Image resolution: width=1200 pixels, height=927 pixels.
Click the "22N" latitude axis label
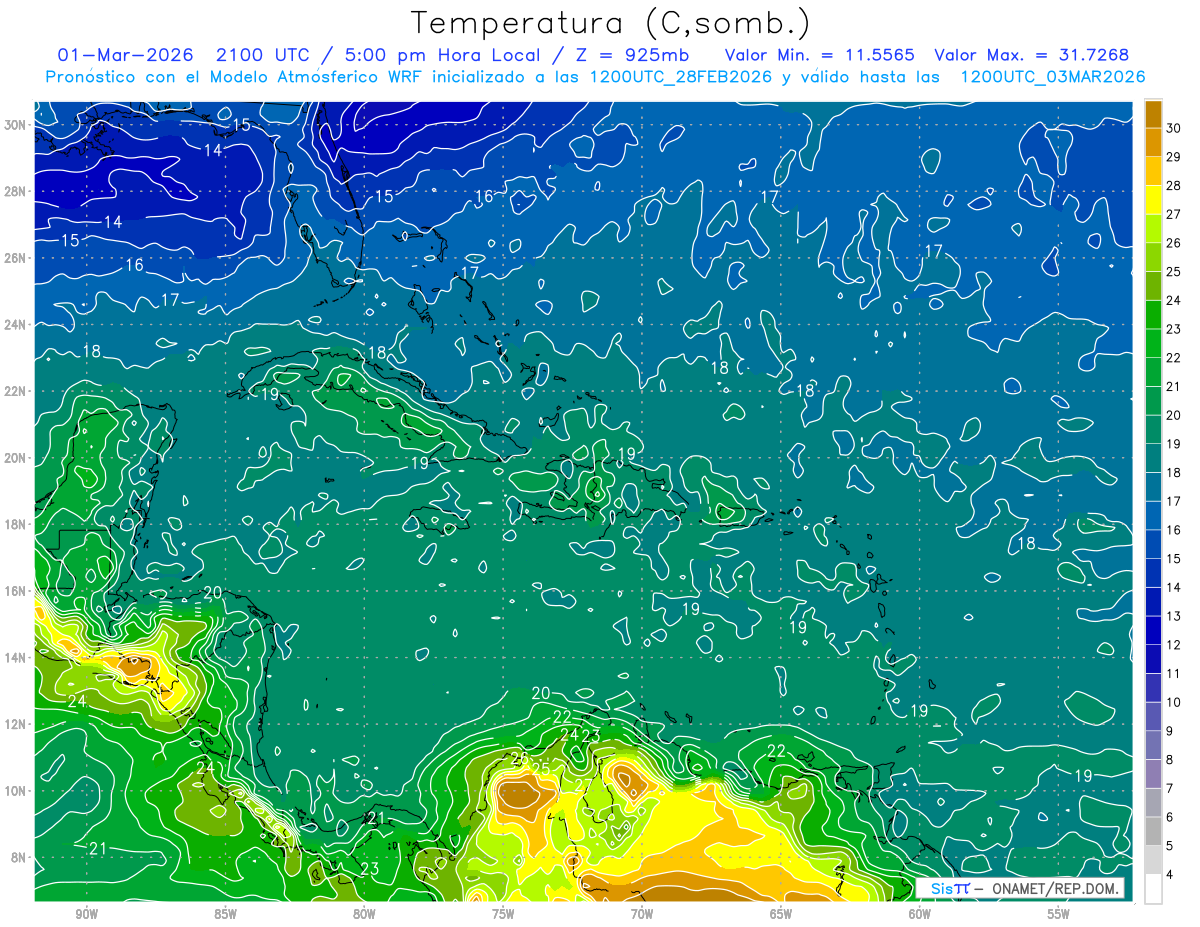tap(16, 391)
